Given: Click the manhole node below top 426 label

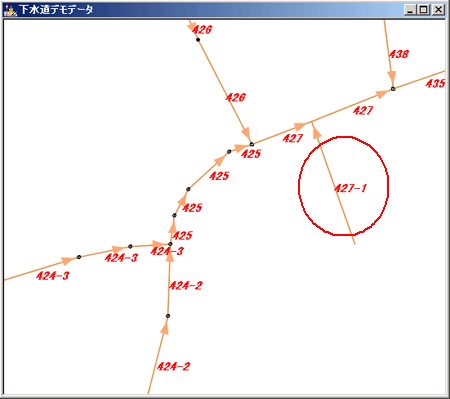Looking at the screenshot, I should coord(198,40).
